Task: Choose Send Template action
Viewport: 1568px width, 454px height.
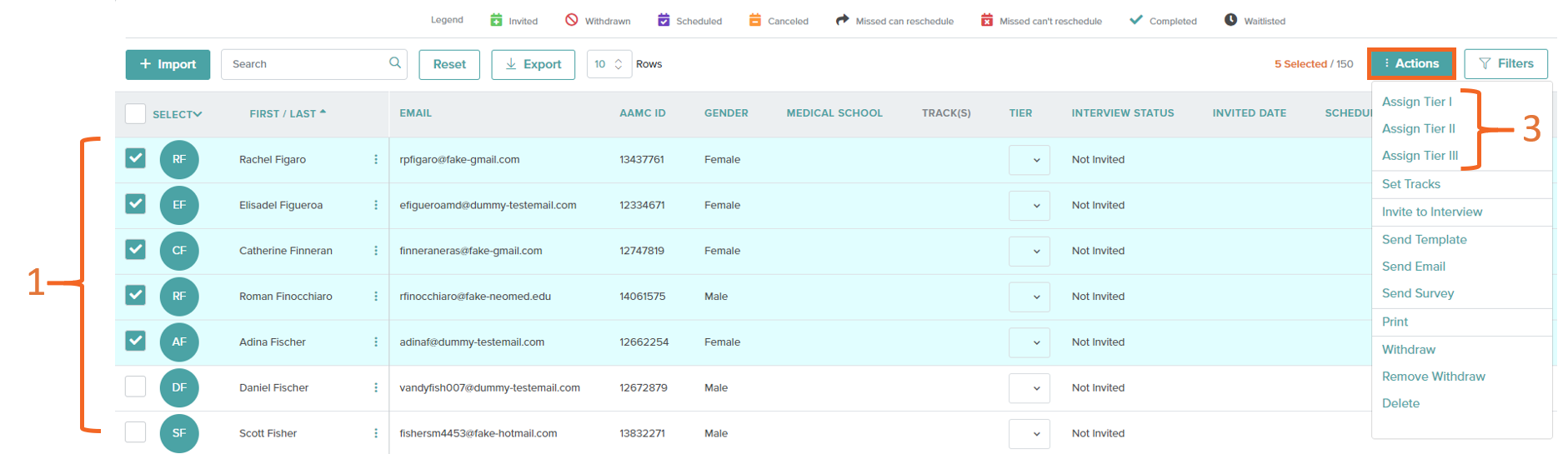Action: coord(1424,239)
